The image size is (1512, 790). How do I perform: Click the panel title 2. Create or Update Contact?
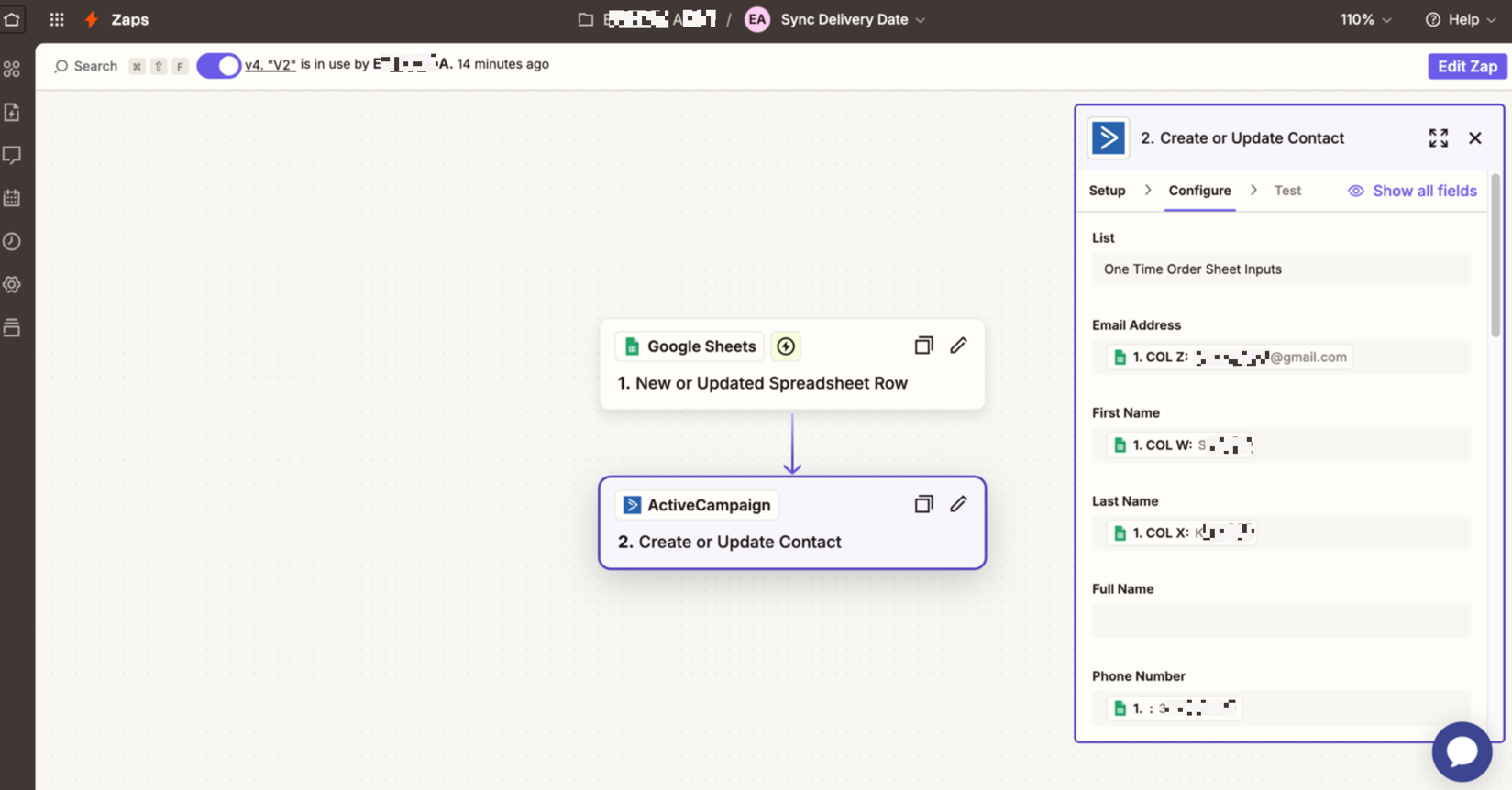click(x=1242, y=137)
